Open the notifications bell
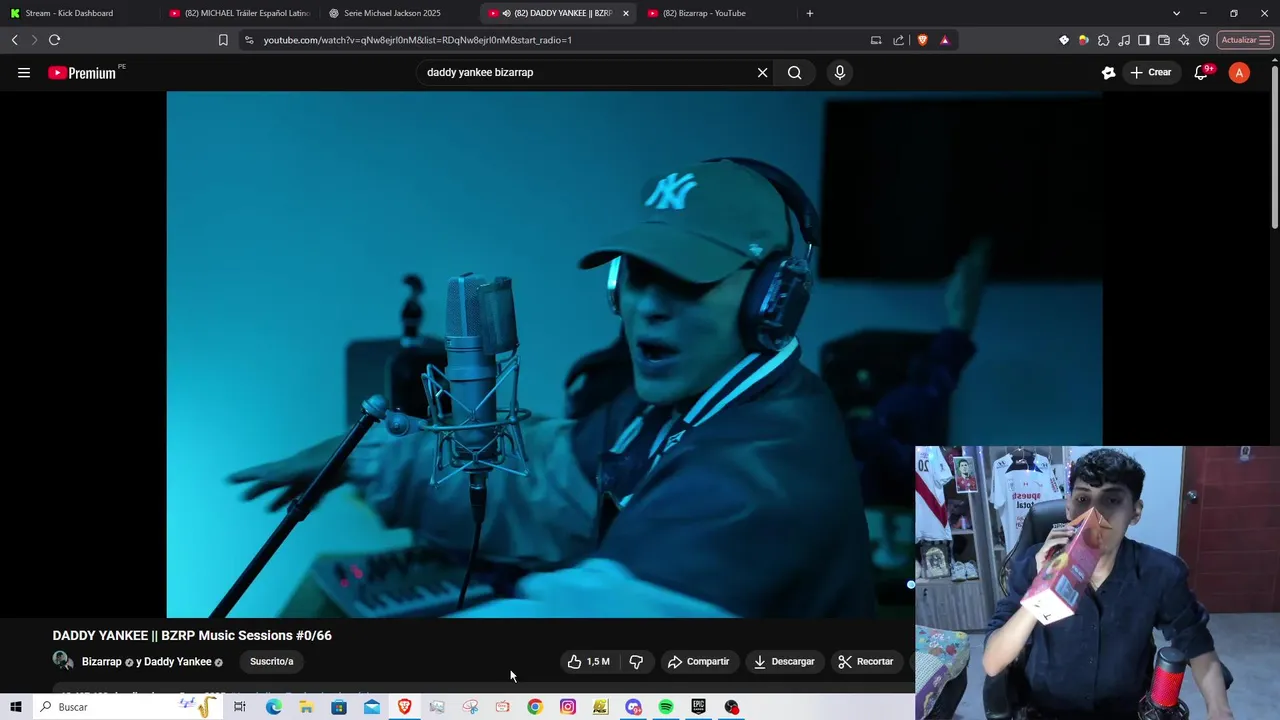The height and width of the screenshot is (720, 1280). click(x=1202, y=72)
